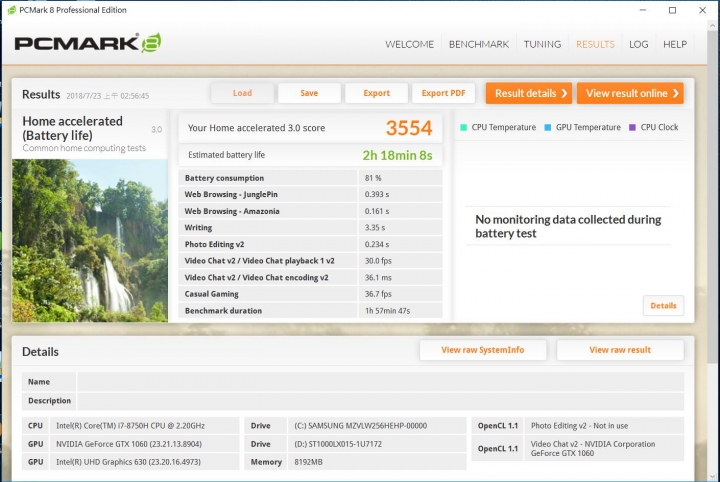Viewport: 720px width, 482px height.
Task: Click the GPU Temperature legend label
Action: pyautogui.click(x=588, y=128)
